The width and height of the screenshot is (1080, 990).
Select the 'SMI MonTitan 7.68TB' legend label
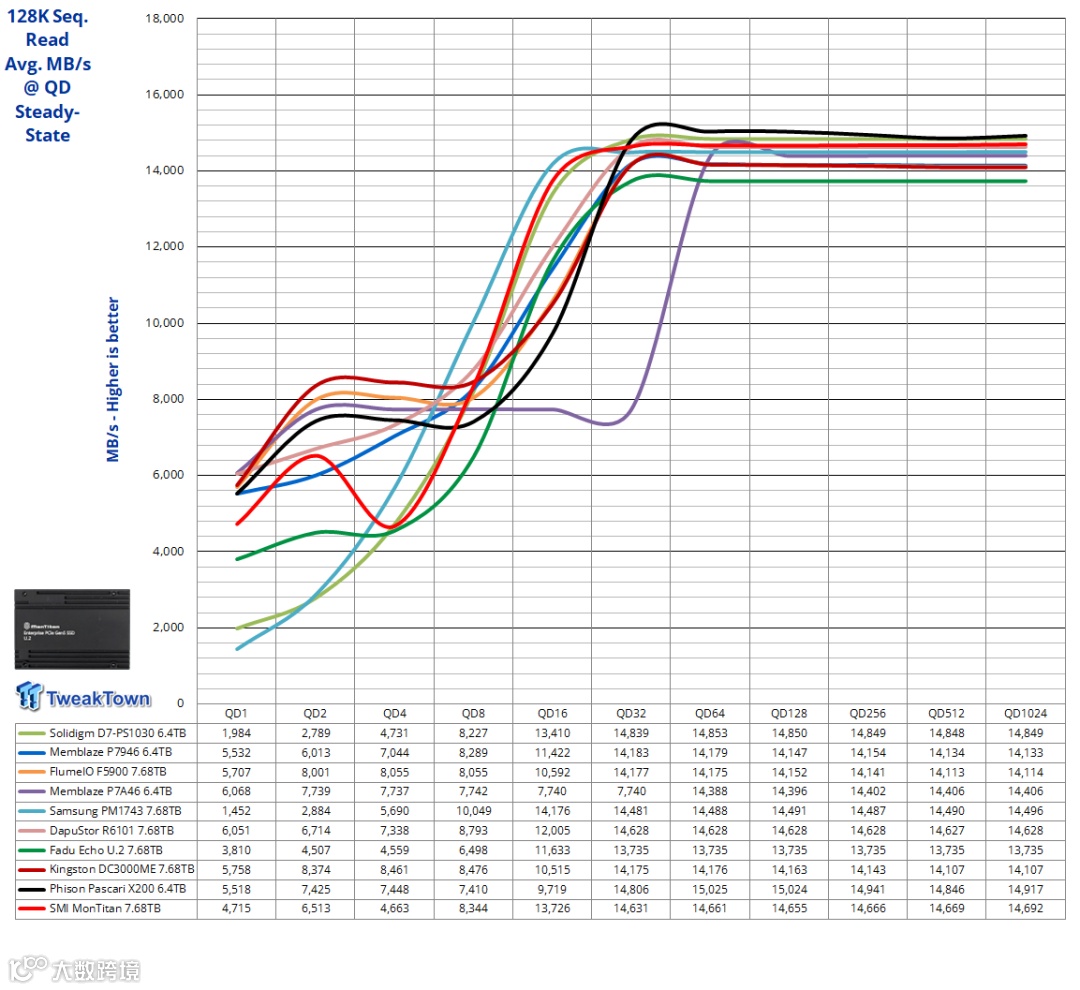(x=105, y=909)
